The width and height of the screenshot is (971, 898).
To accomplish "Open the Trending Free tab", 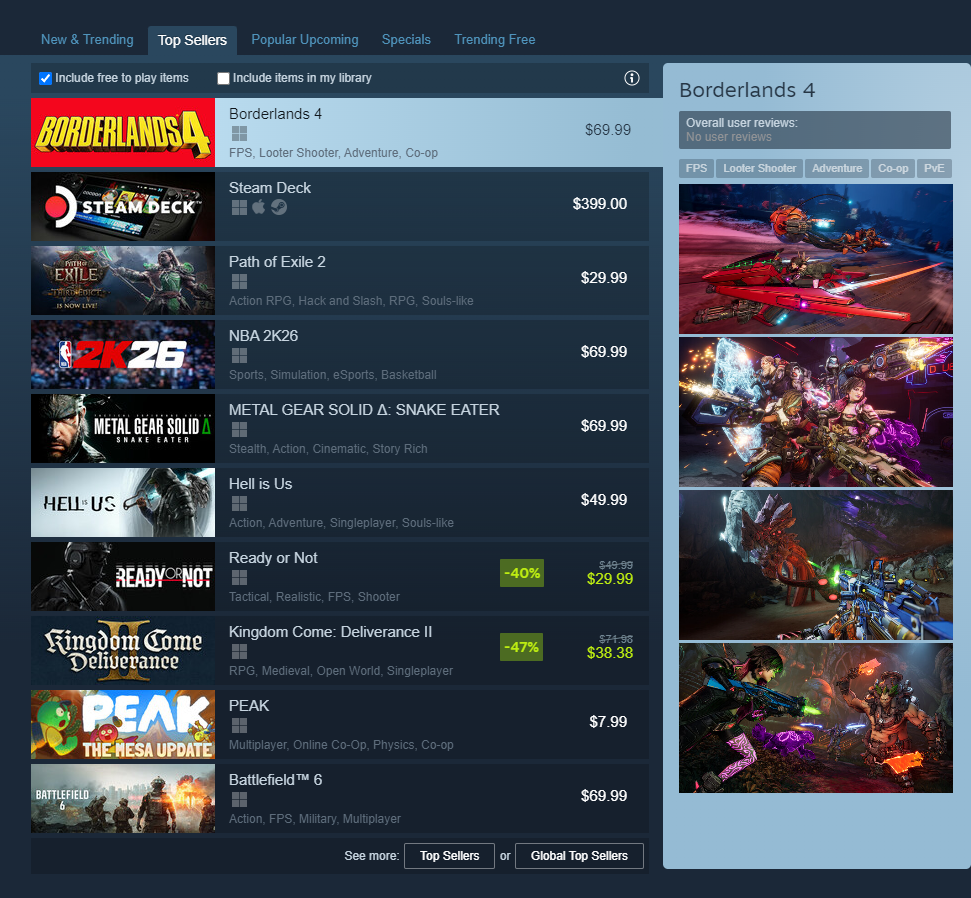I will 495,40.
